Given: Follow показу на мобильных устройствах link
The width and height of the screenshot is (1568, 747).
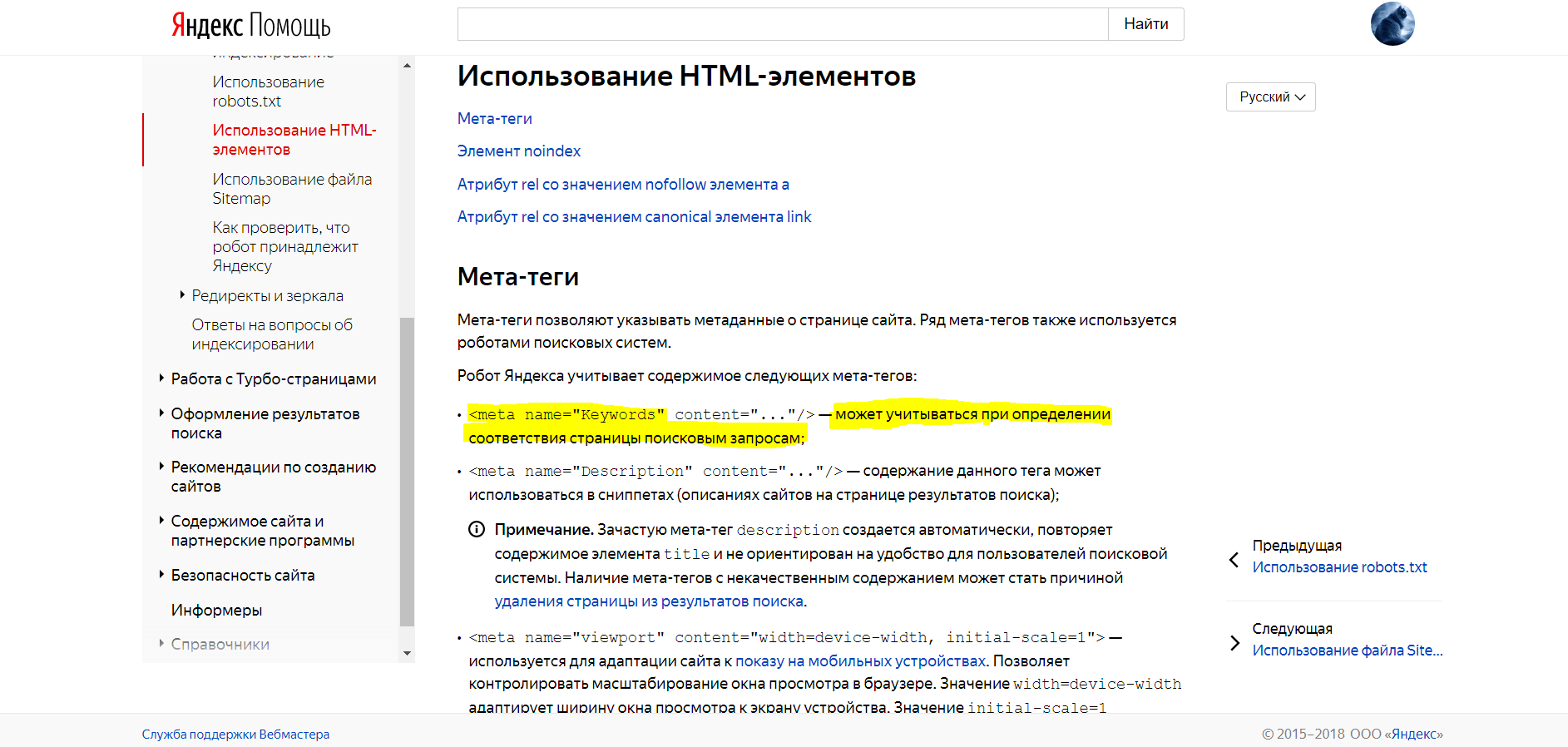Looking at the screenshot, I should click(861, 660).
